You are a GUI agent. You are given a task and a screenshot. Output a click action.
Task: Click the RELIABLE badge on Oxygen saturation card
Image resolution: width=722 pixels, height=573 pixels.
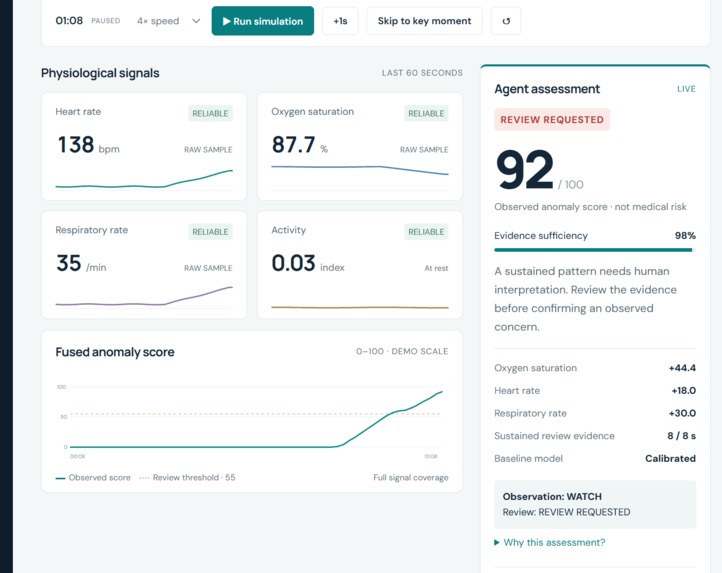[426, 113]
